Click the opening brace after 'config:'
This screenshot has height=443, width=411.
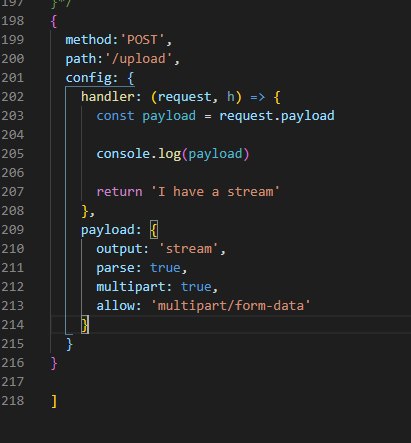tap(131, 78)
